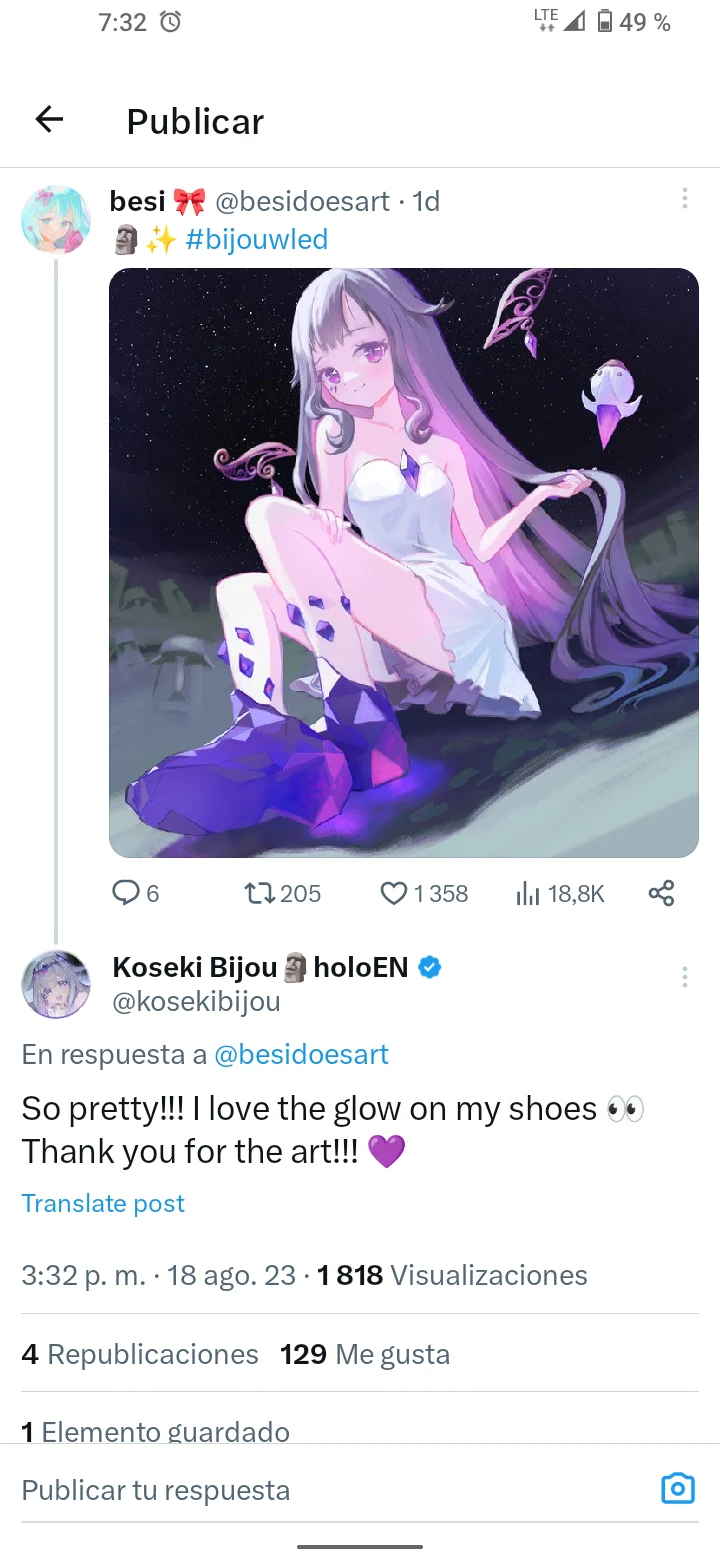Click the back arrow next to Publicar
Viewport: 720px width, 1560px height.
pyautogui.click(x=48, y=119)
